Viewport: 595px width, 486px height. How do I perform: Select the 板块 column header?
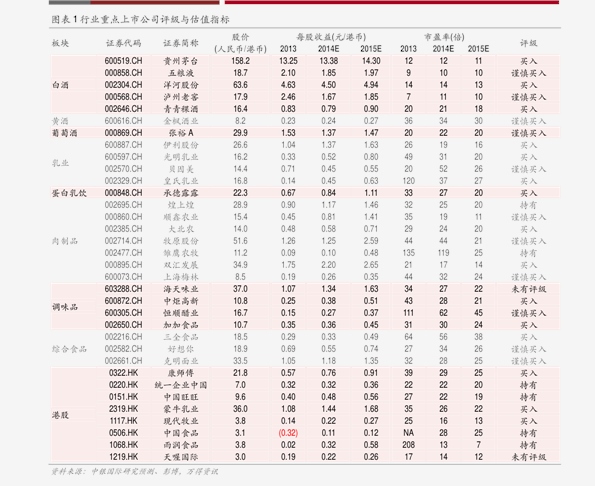point(60,43)
